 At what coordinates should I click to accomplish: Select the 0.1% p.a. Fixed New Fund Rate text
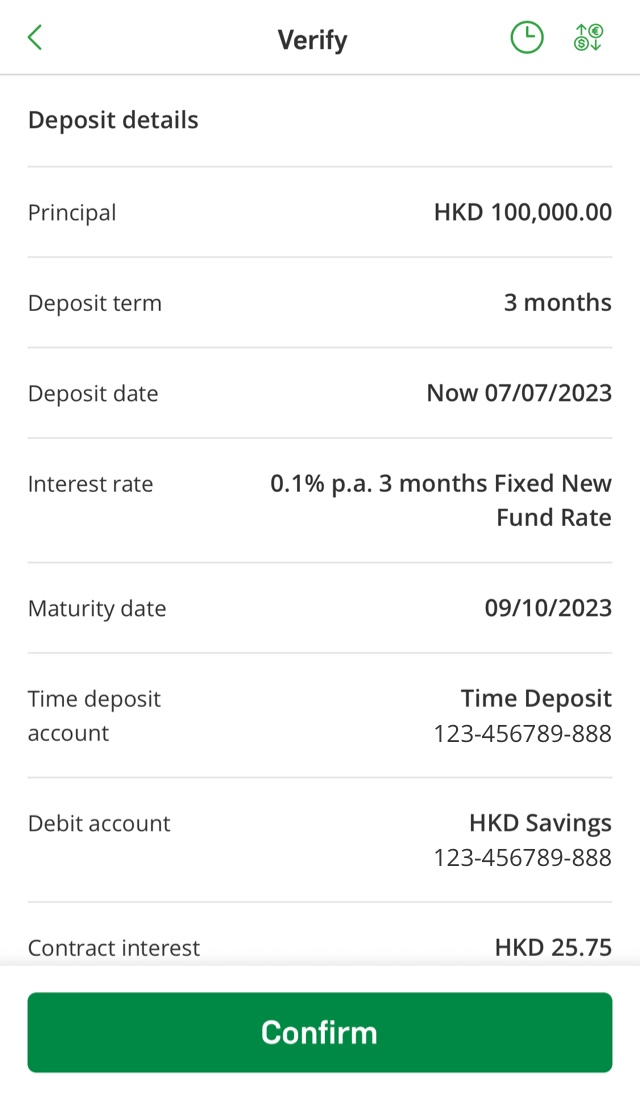pos(441,500)
